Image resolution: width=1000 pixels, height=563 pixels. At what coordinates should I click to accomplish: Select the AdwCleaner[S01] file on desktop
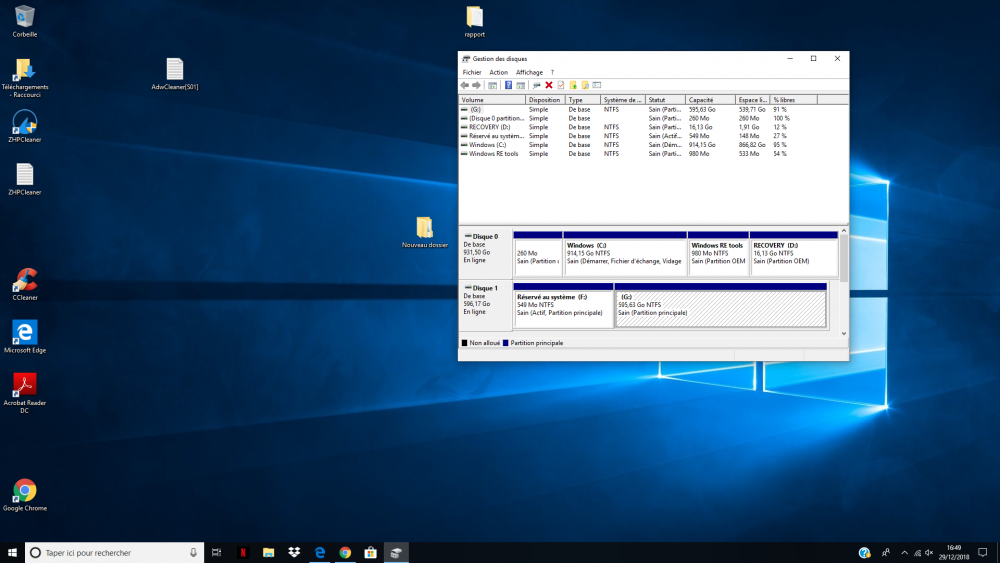coord(175,70)
